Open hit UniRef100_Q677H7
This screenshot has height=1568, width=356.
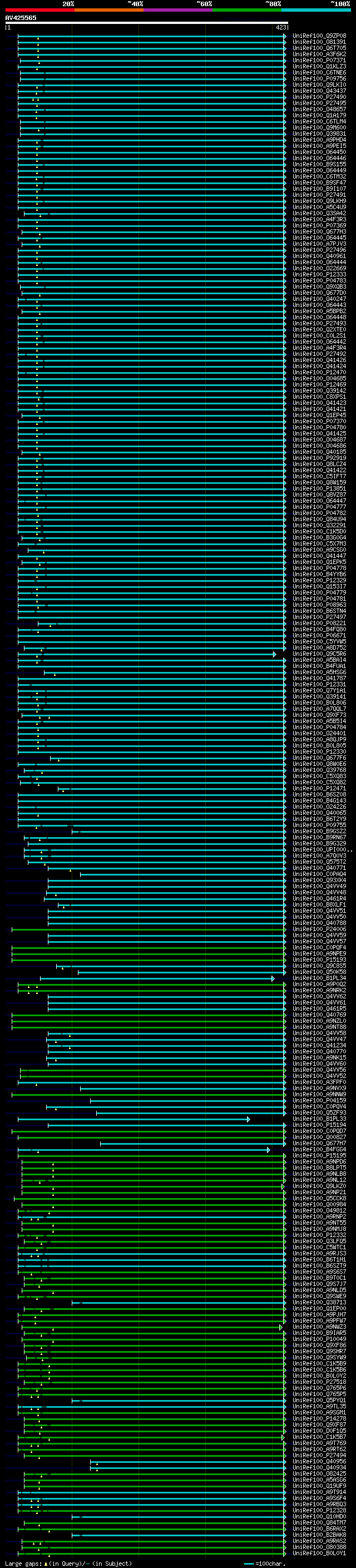click(x=319, y=1143)
